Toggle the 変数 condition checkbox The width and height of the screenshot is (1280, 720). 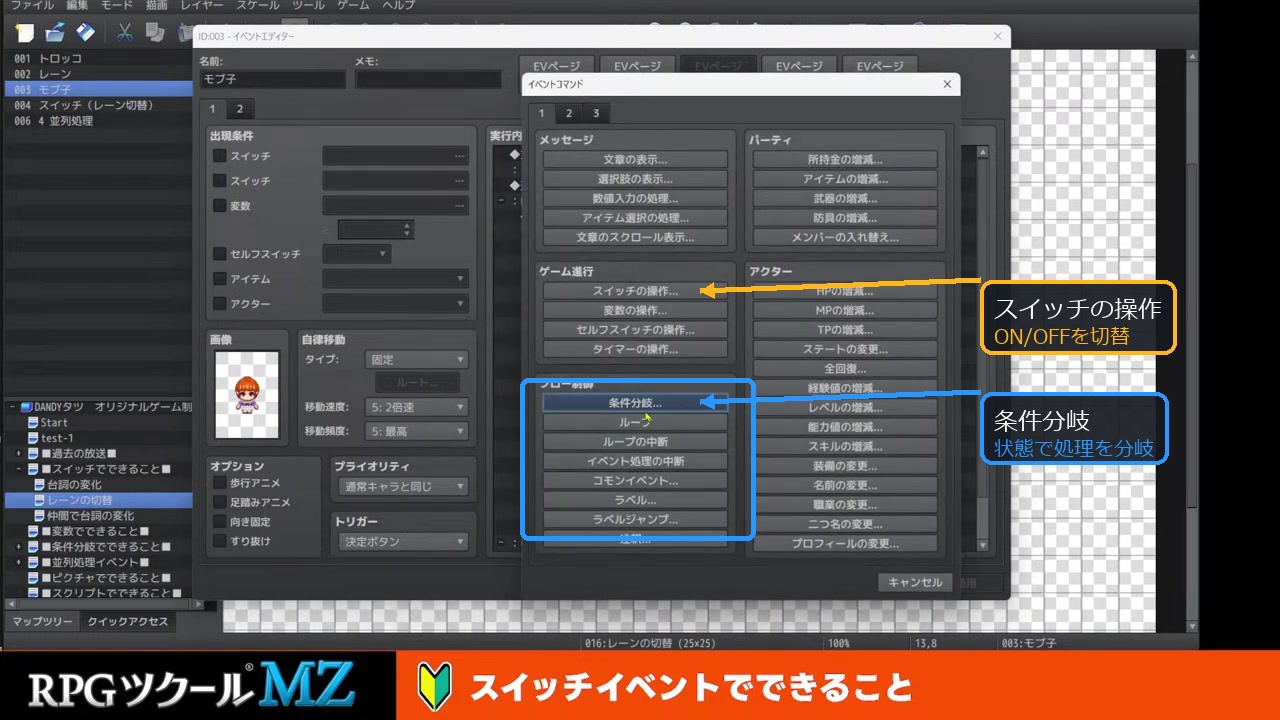click(x=219, y=206)
